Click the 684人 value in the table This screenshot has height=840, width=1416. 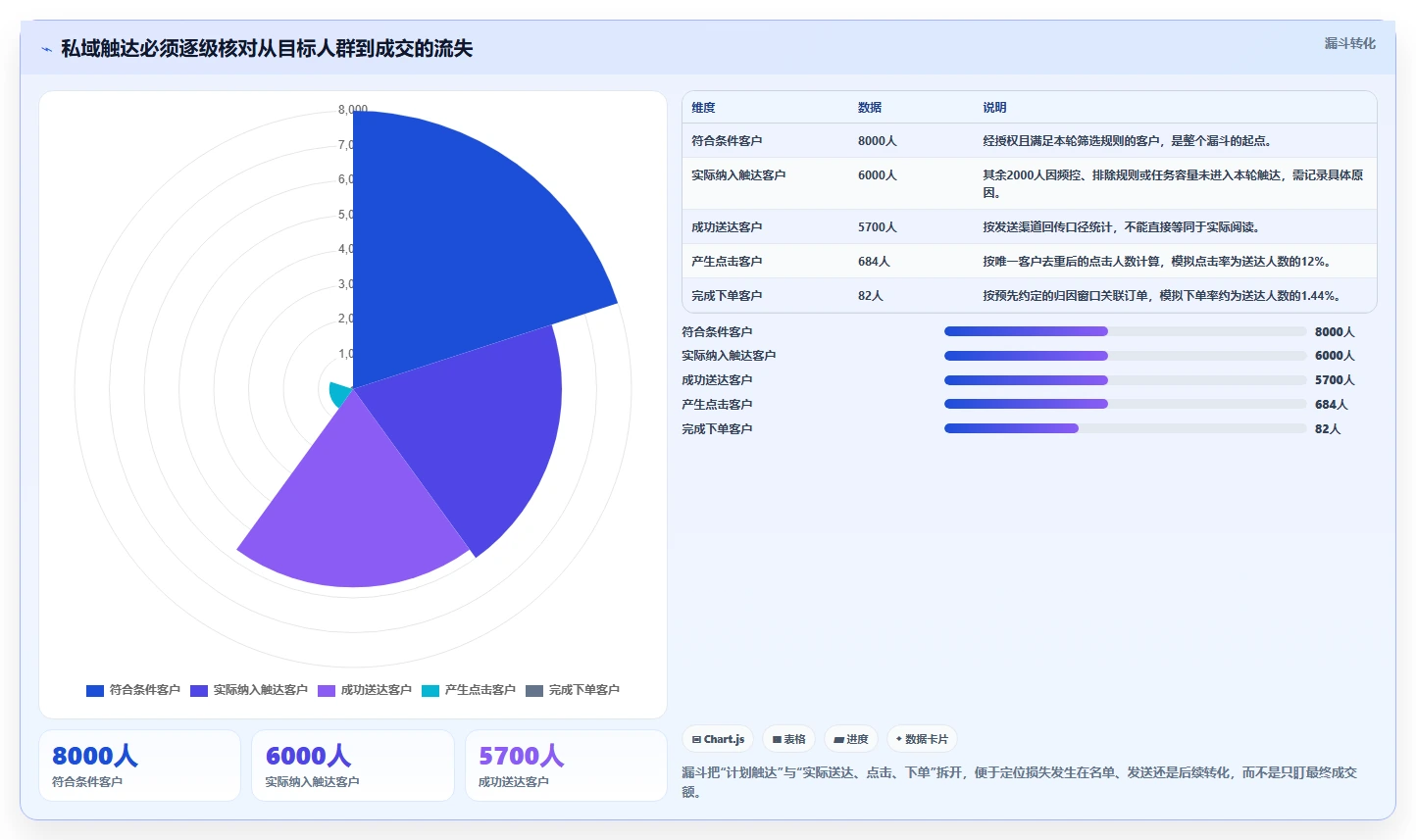pyautogui.click(x=874, y=262)
